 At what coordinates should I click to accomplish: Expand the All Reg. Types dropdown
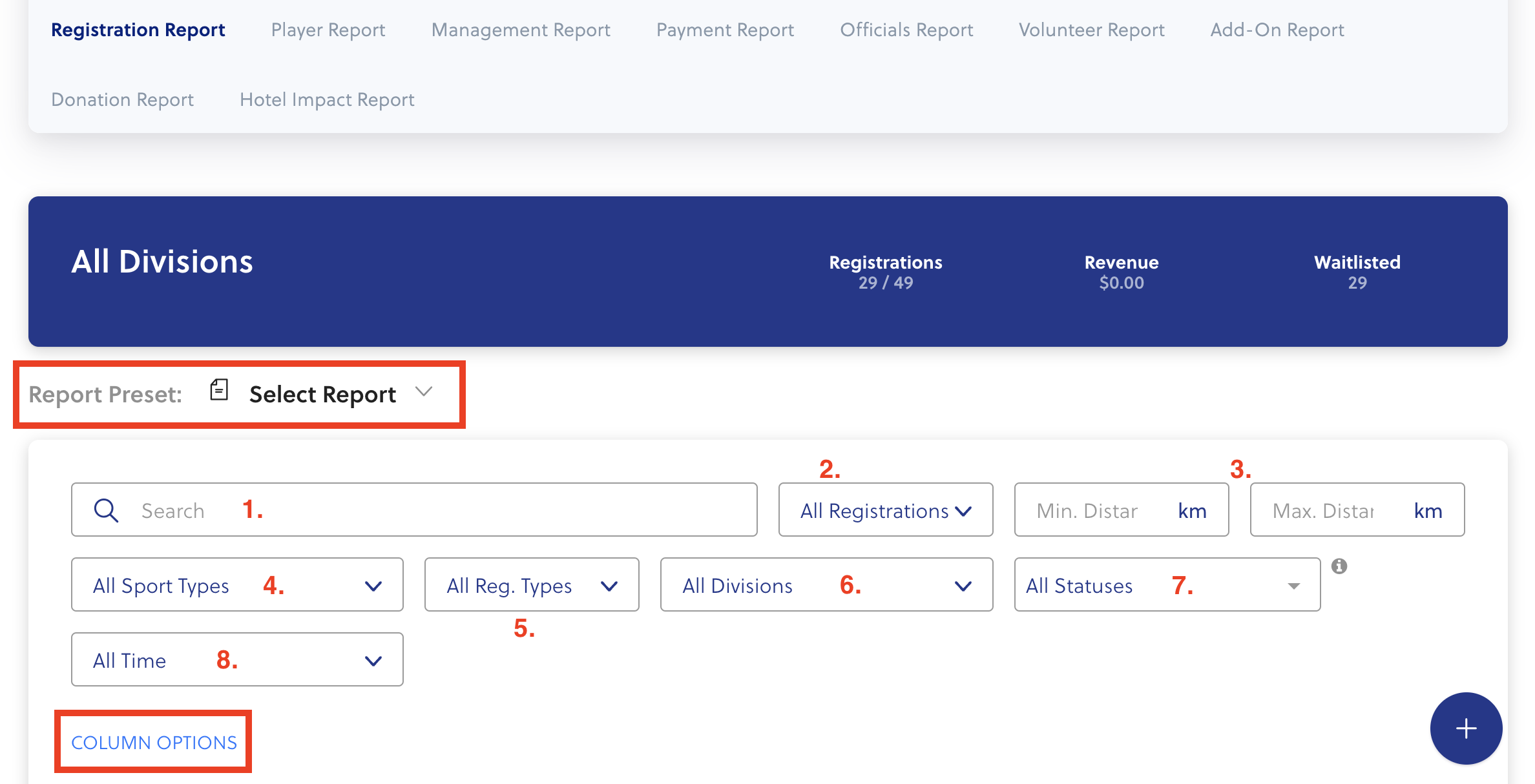tap(531, 585)
